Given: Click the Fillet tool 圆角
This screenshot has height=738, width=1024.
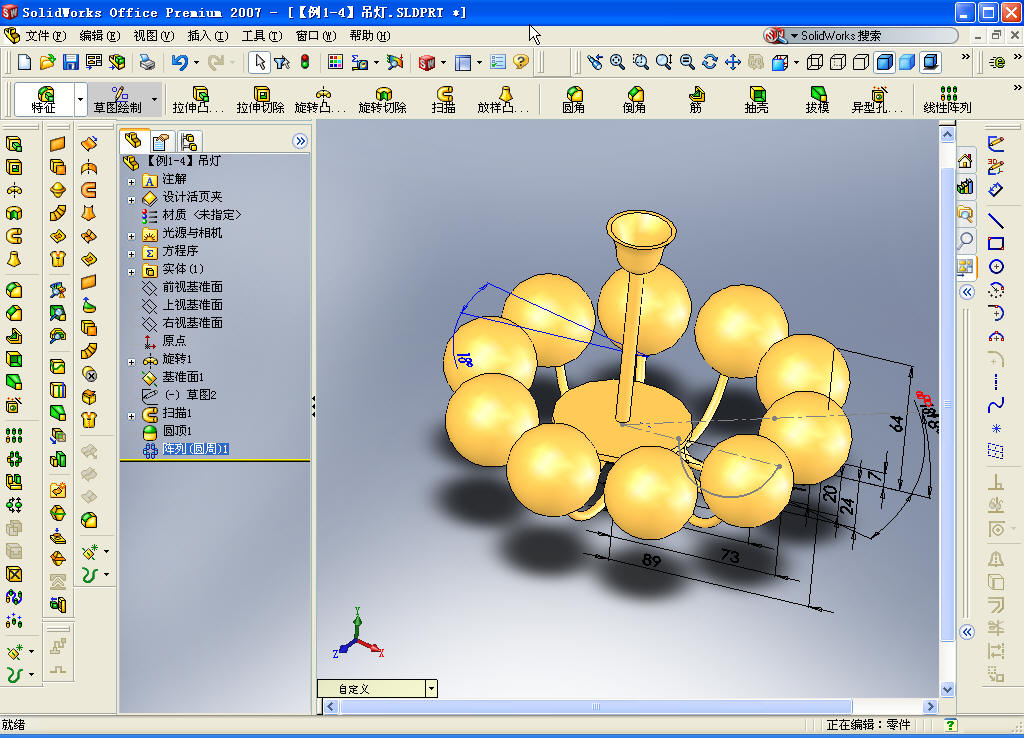Looking at the screenshot, I should 573,99.
